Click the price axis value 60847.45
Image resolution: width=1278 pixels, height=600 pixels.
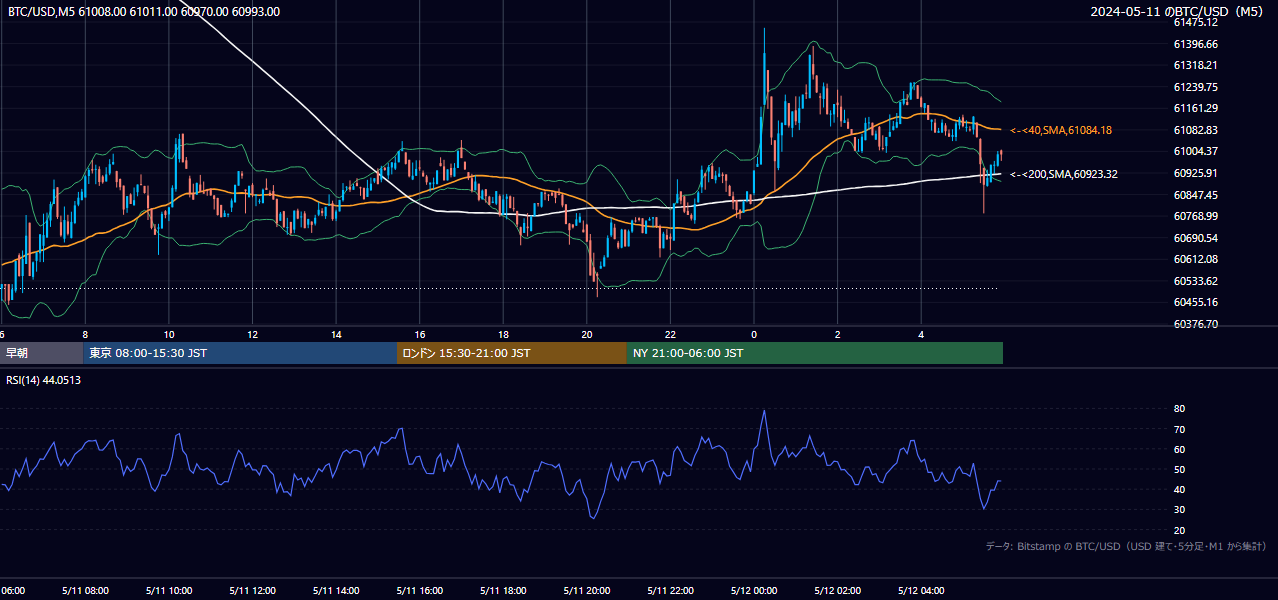point(1195,194)
